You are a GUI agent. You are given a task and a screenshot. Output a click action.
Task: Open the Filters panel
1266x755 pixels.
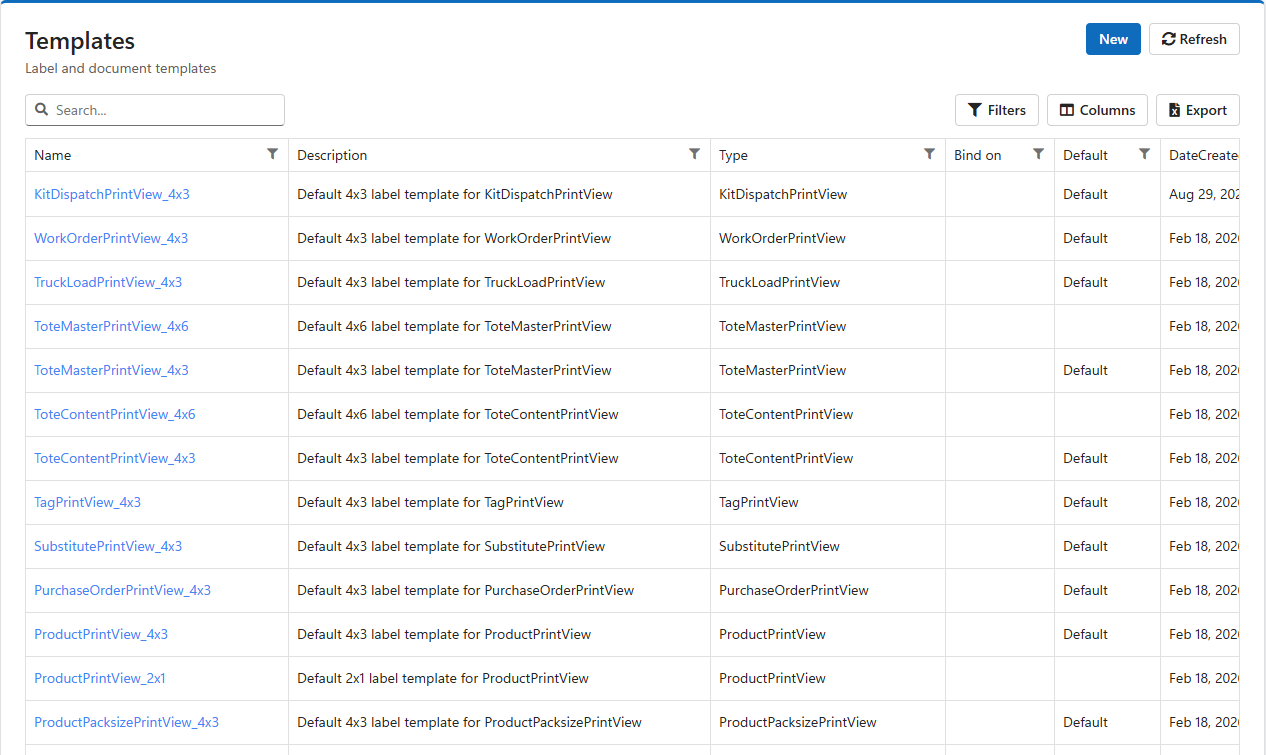[997, 110]
